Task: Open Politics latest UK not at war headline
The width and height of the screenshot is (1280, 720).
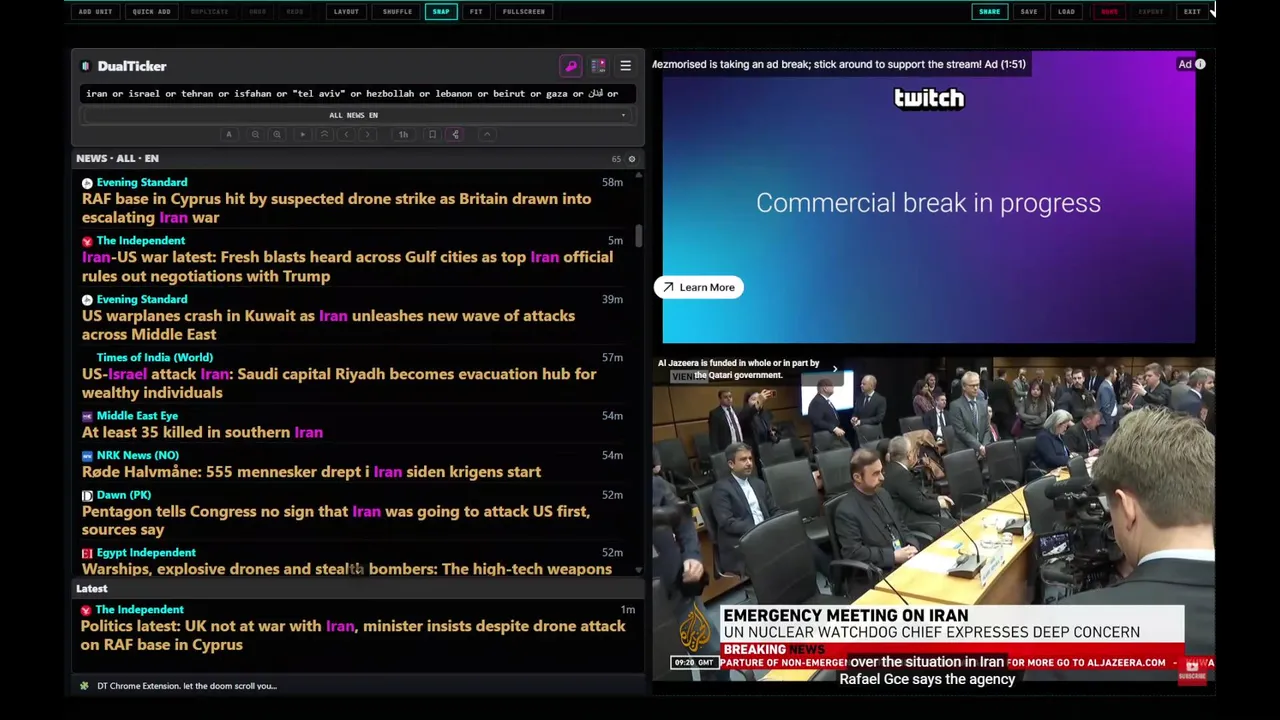Action: (353, 636)
